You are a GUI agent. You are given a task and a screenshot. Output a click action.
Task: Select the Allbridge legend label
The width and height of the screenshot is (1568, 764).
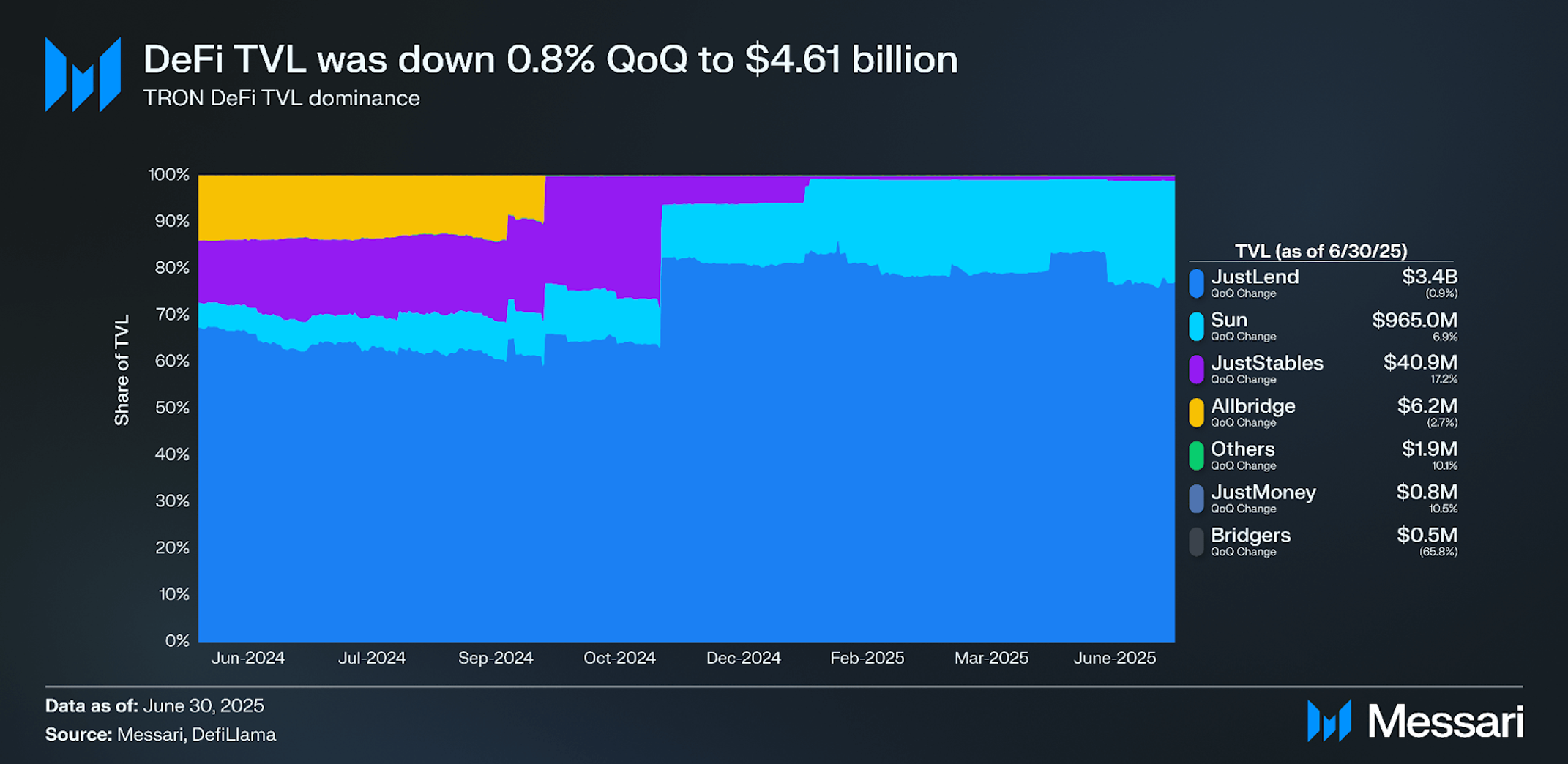click(x=1252, y=406)
